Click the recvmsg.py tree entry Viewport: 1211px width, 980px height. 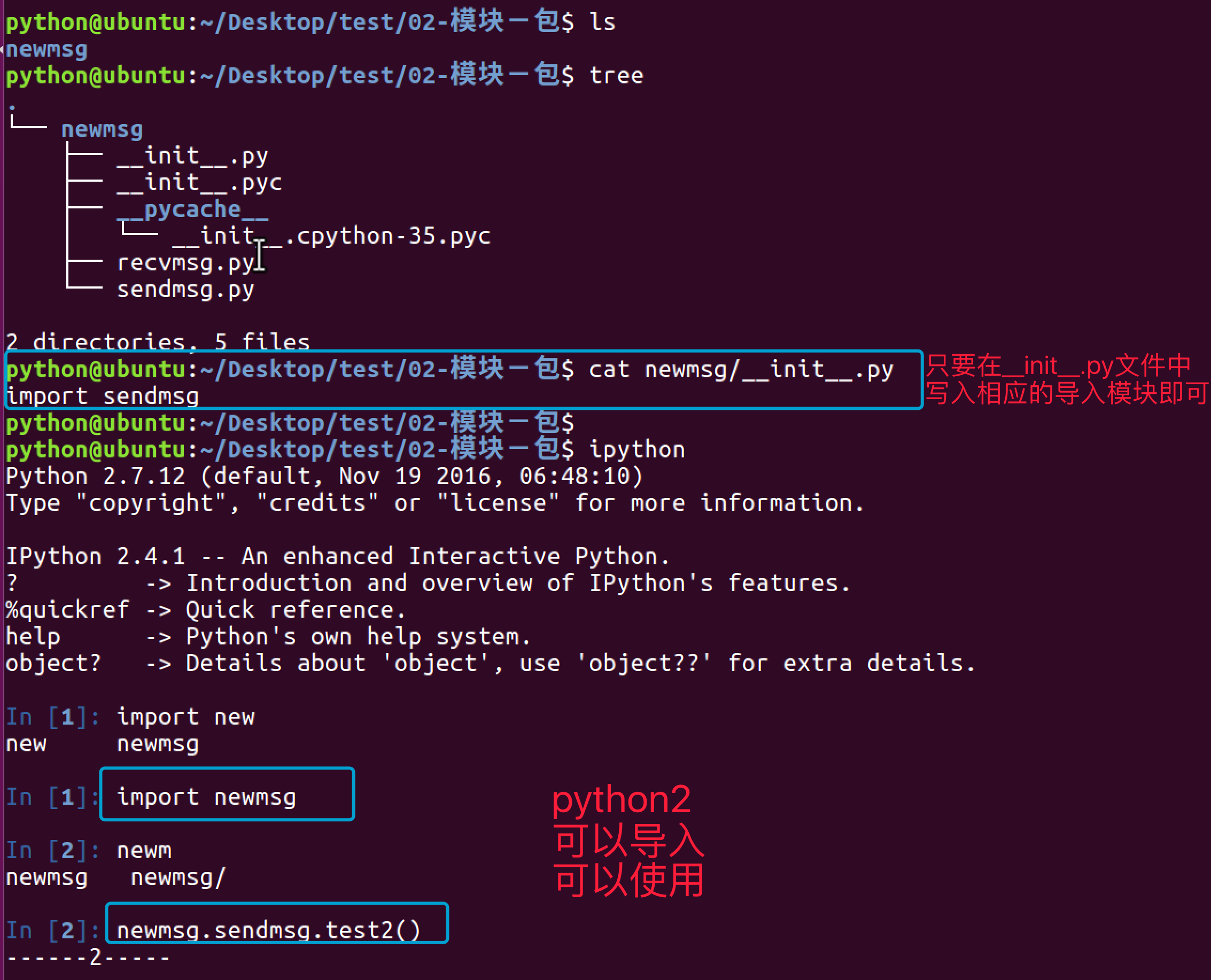(186, 263)
